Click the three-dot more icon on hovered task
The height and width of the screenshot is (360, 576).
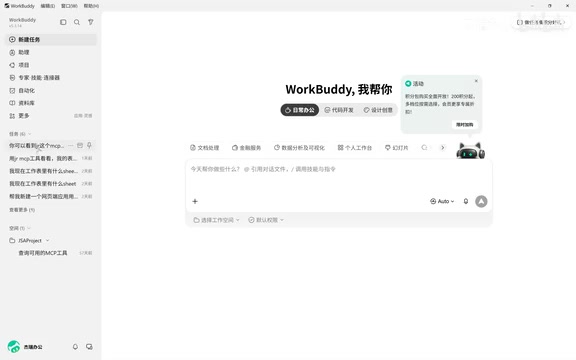click(x=71, y=145)
